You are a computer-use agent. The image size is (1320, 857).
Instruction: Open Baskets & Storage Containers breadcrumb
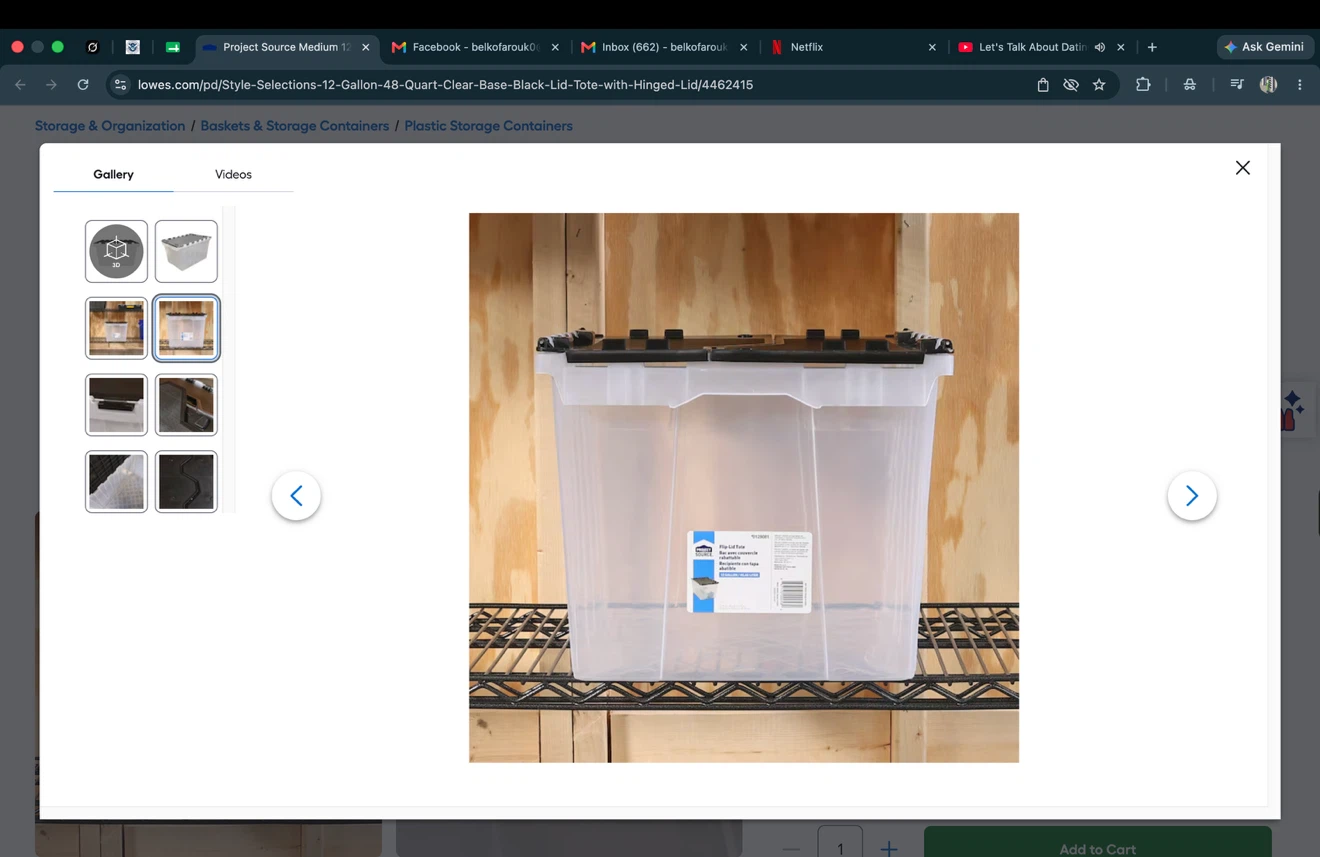tap(294, 126)
